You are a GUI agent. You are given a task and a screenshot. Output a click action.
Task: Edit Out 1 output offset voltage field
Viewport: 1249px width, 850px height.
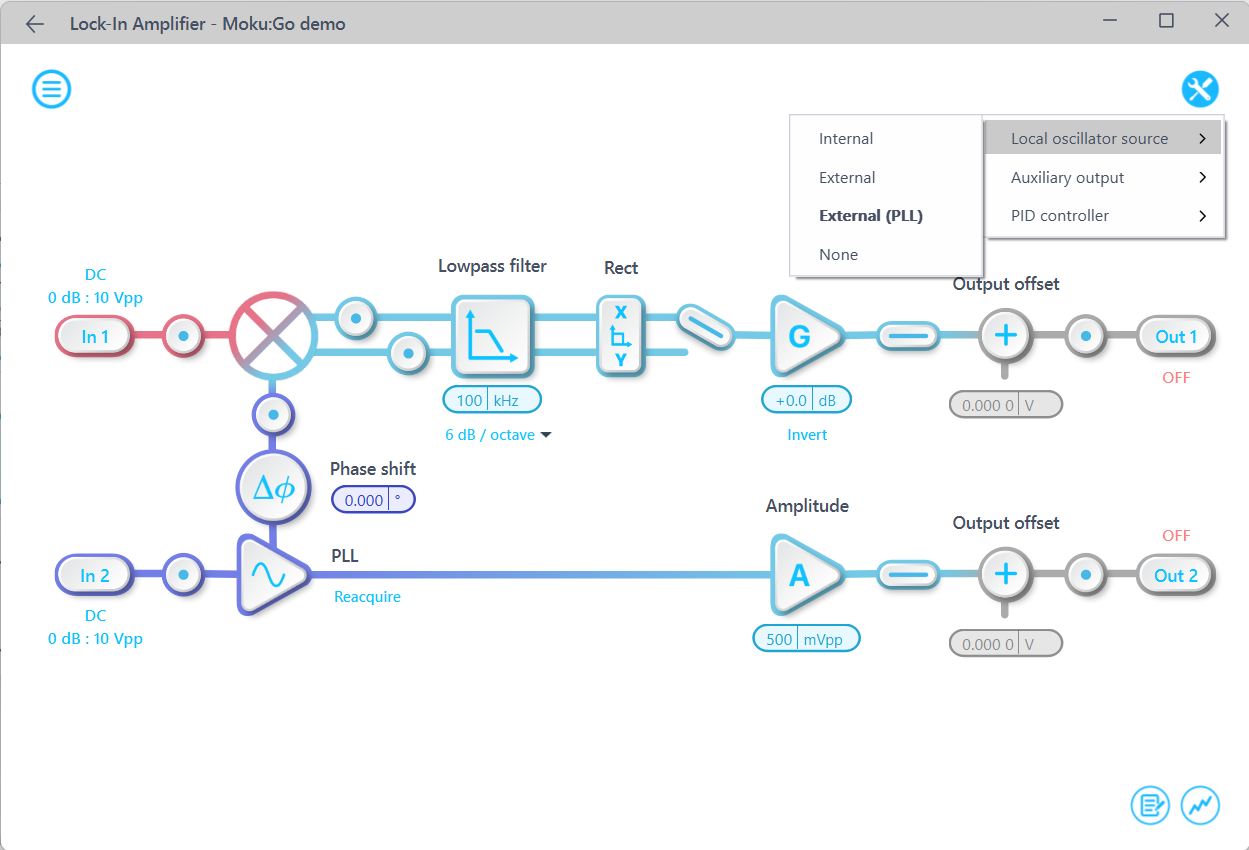(x=1005, y=405)
